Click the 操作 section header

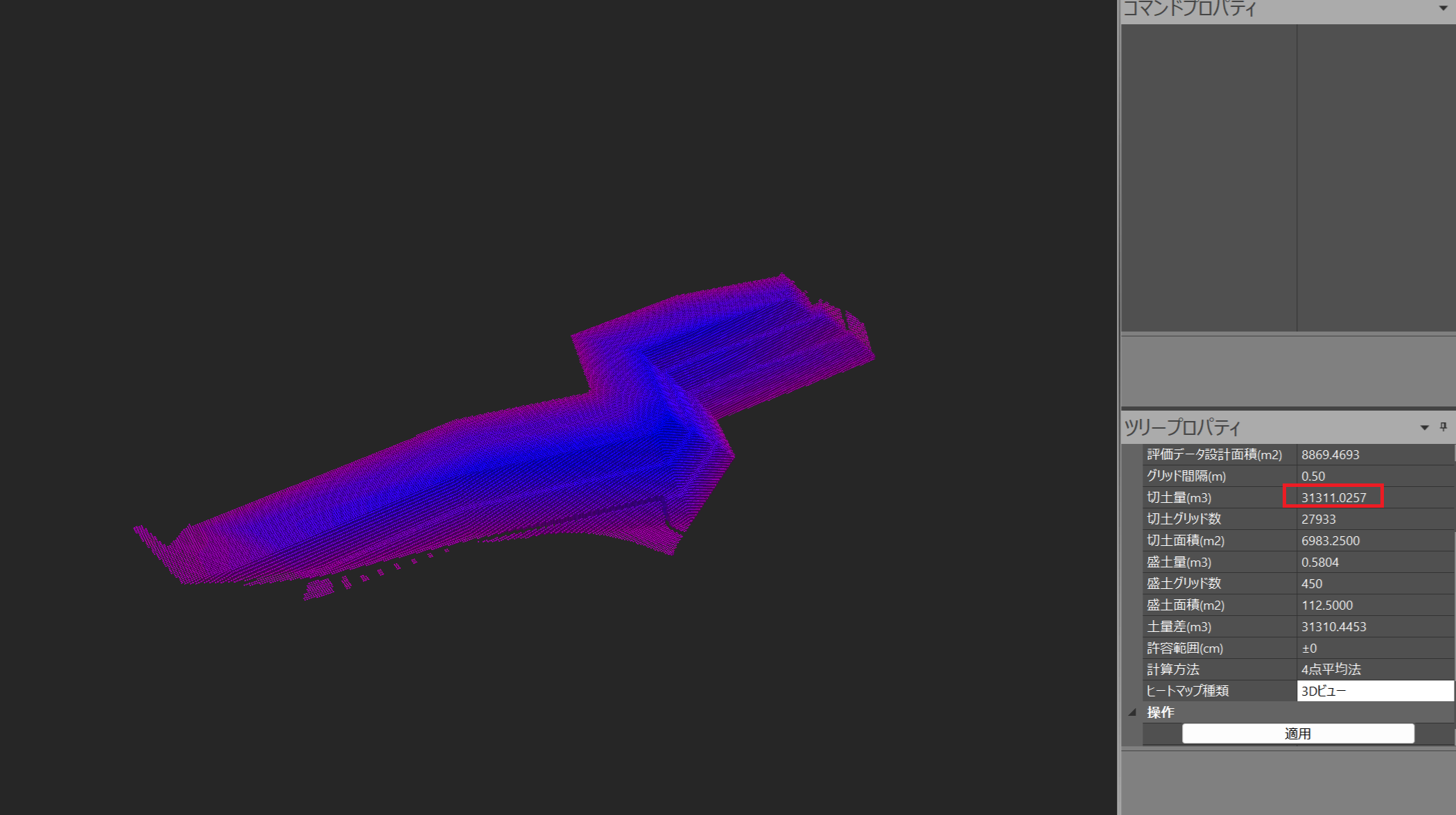[1160, 712]
